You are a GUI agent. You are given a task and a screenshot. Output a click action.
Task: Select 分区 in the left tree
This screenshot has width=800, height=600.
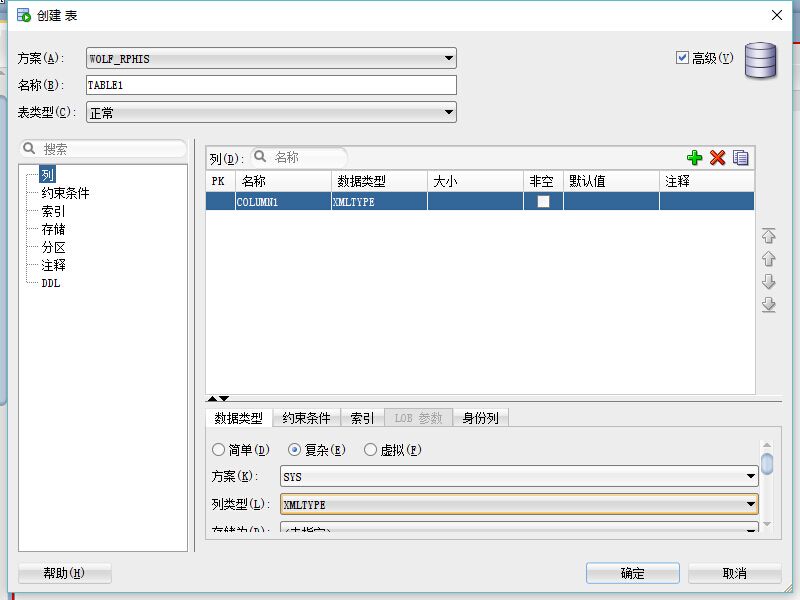53,247
